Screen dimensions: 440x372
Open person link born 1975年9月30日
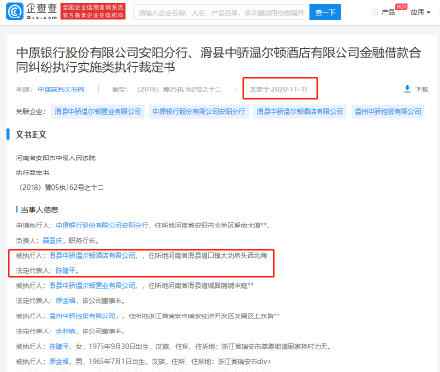click(59, 347)
